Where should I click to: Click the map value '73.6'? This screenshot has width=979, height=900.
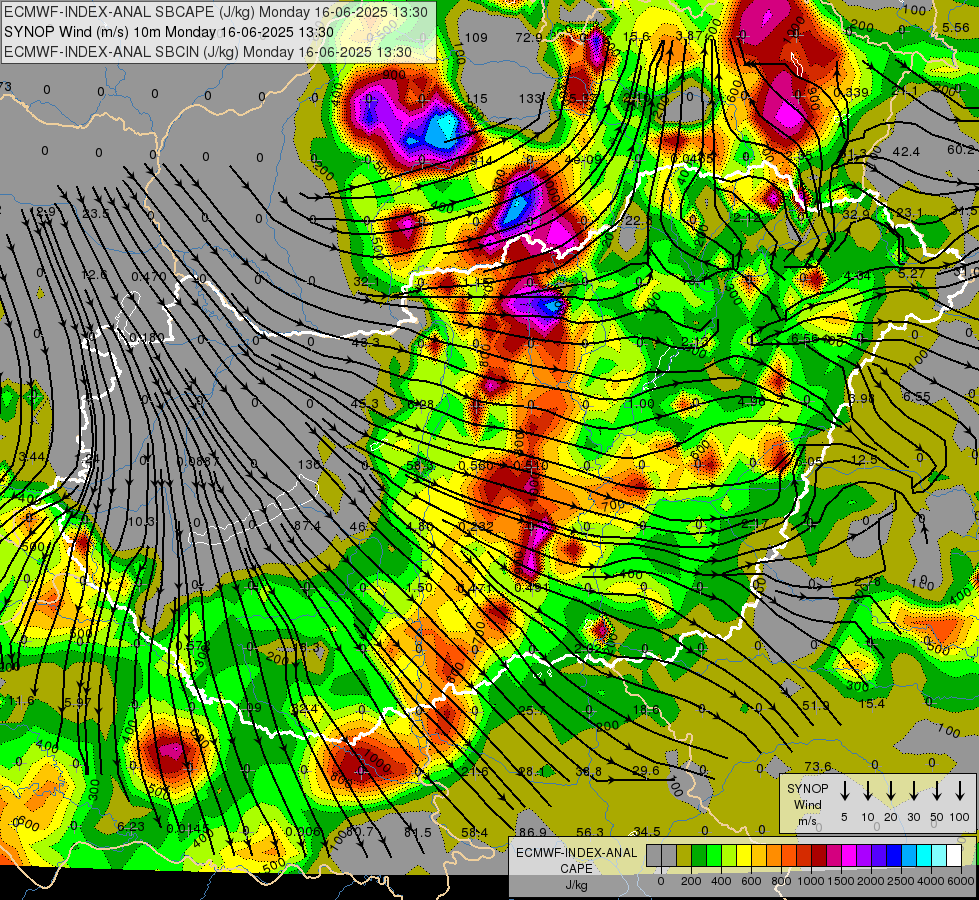pyautogui.click(x=818, y=766)
